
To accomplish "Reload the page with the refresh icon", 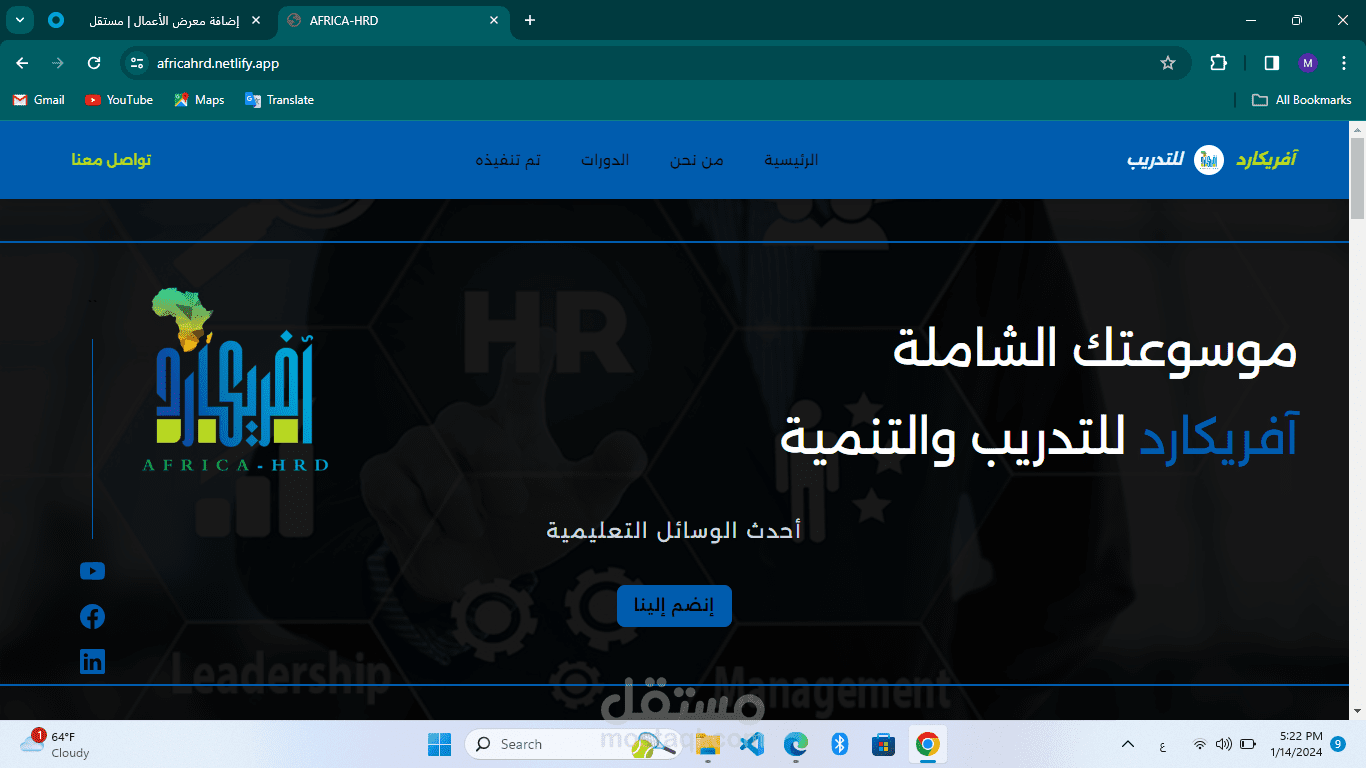I will [x=94, y=63].
